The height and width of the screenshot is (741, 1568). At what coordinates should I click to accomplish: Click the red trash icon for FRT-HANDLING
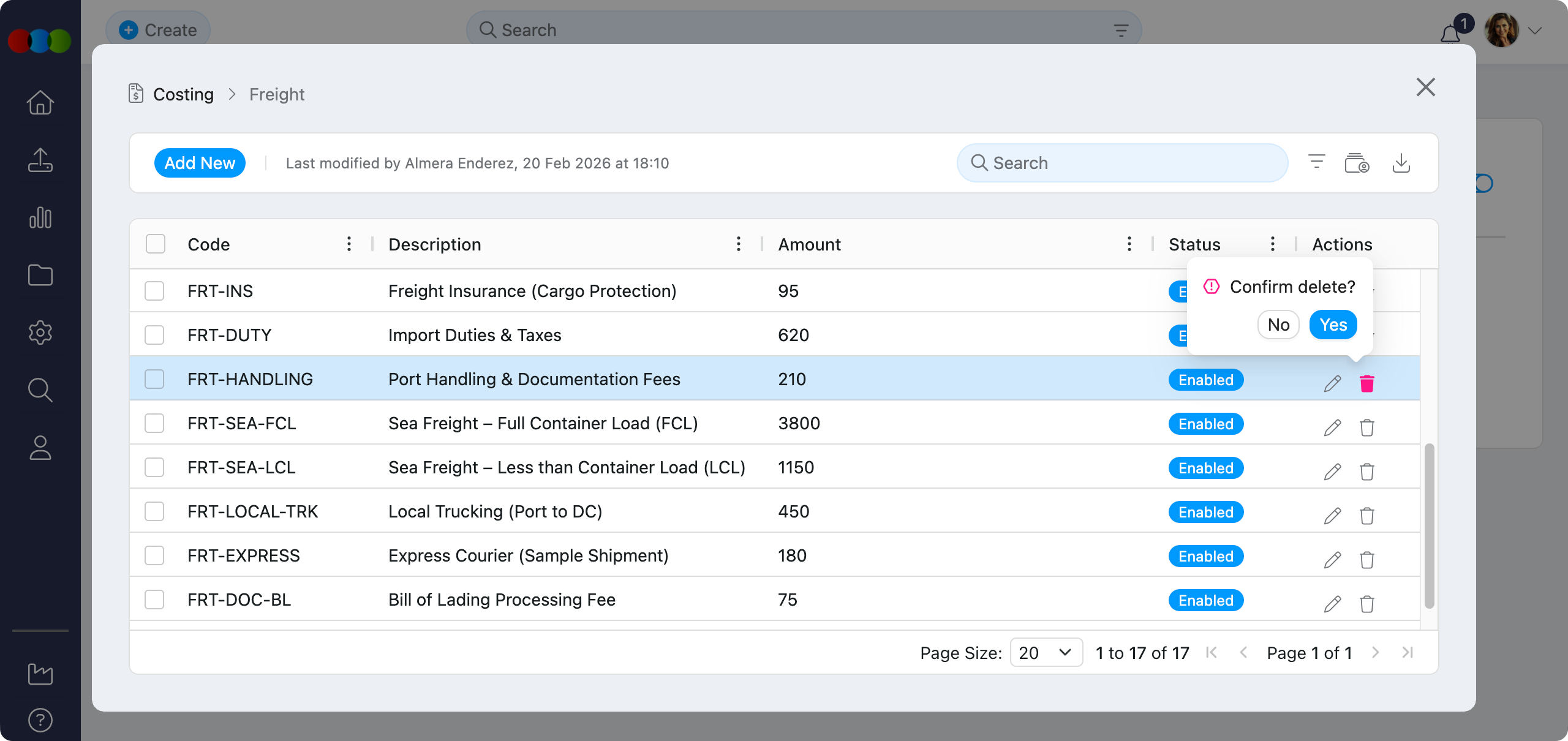(x=1366, y=383)
